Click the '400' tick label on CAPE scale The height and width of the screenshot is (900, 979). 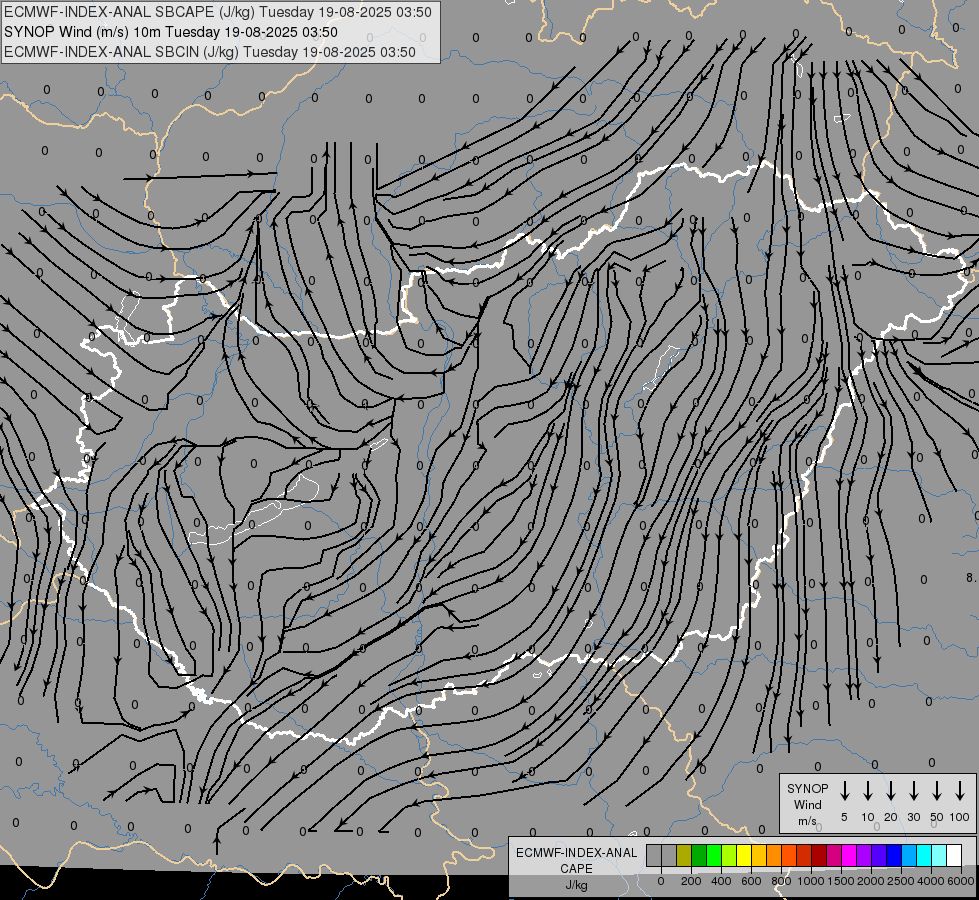(721, 881)
